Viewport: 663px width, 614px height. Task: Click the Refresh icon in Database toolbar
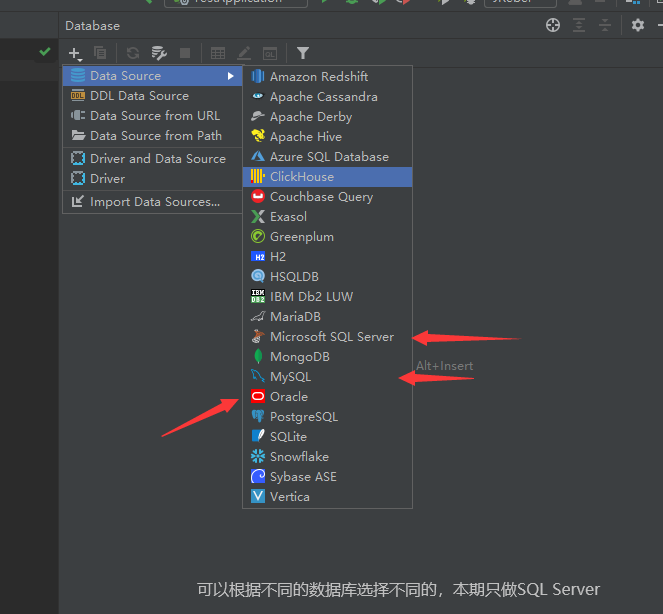(x=133, y=53)
